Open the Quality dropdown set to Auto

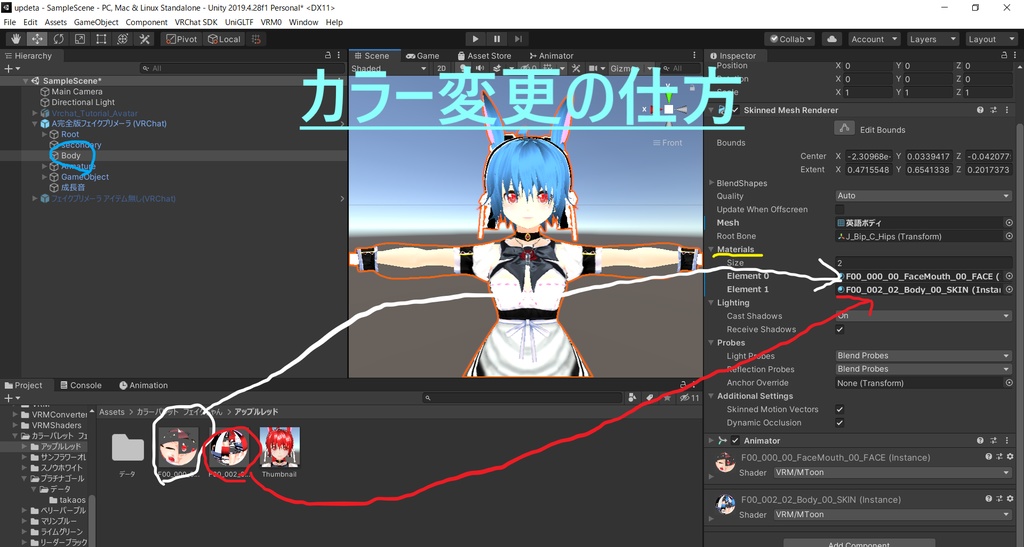pyautogui.click(x=923, y=196)
